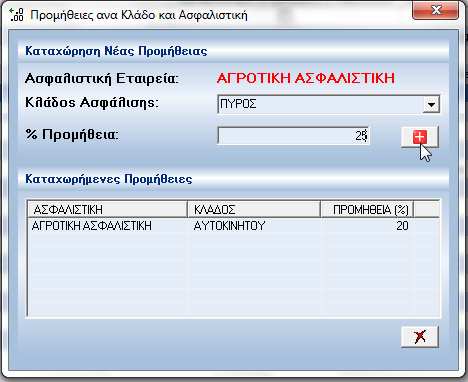Open the Κλάδος Ασφάλισης dropdown arrow
The image size is (468, 382).
point(431,105)
